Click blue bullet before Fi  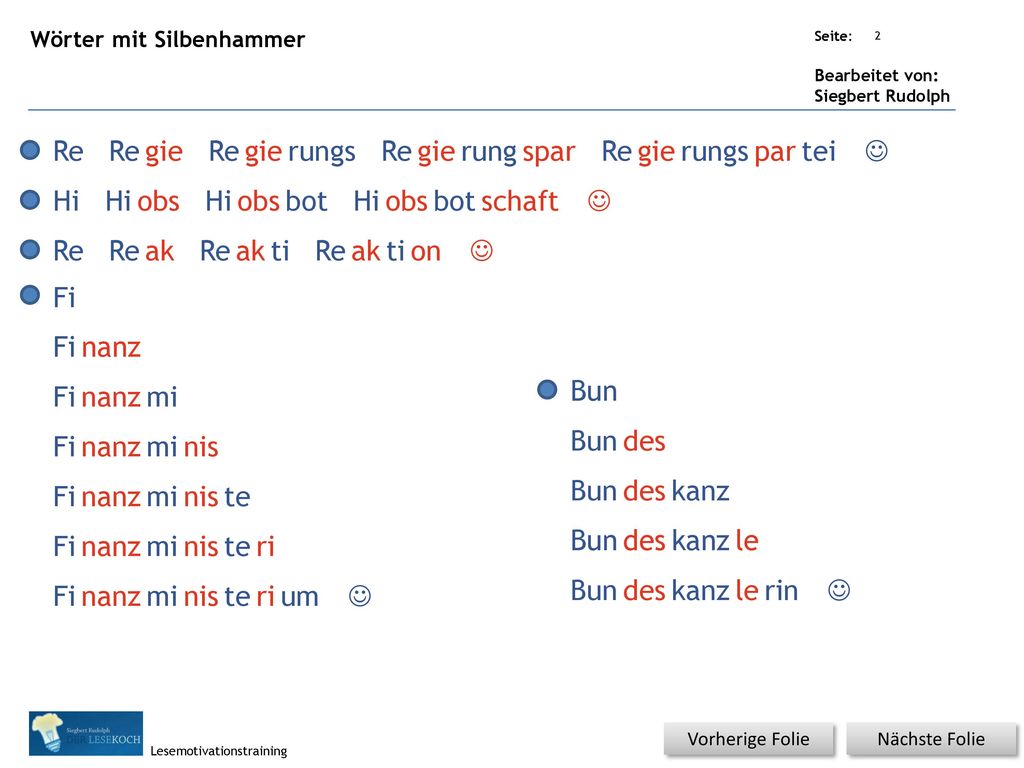tap(30, 295)
